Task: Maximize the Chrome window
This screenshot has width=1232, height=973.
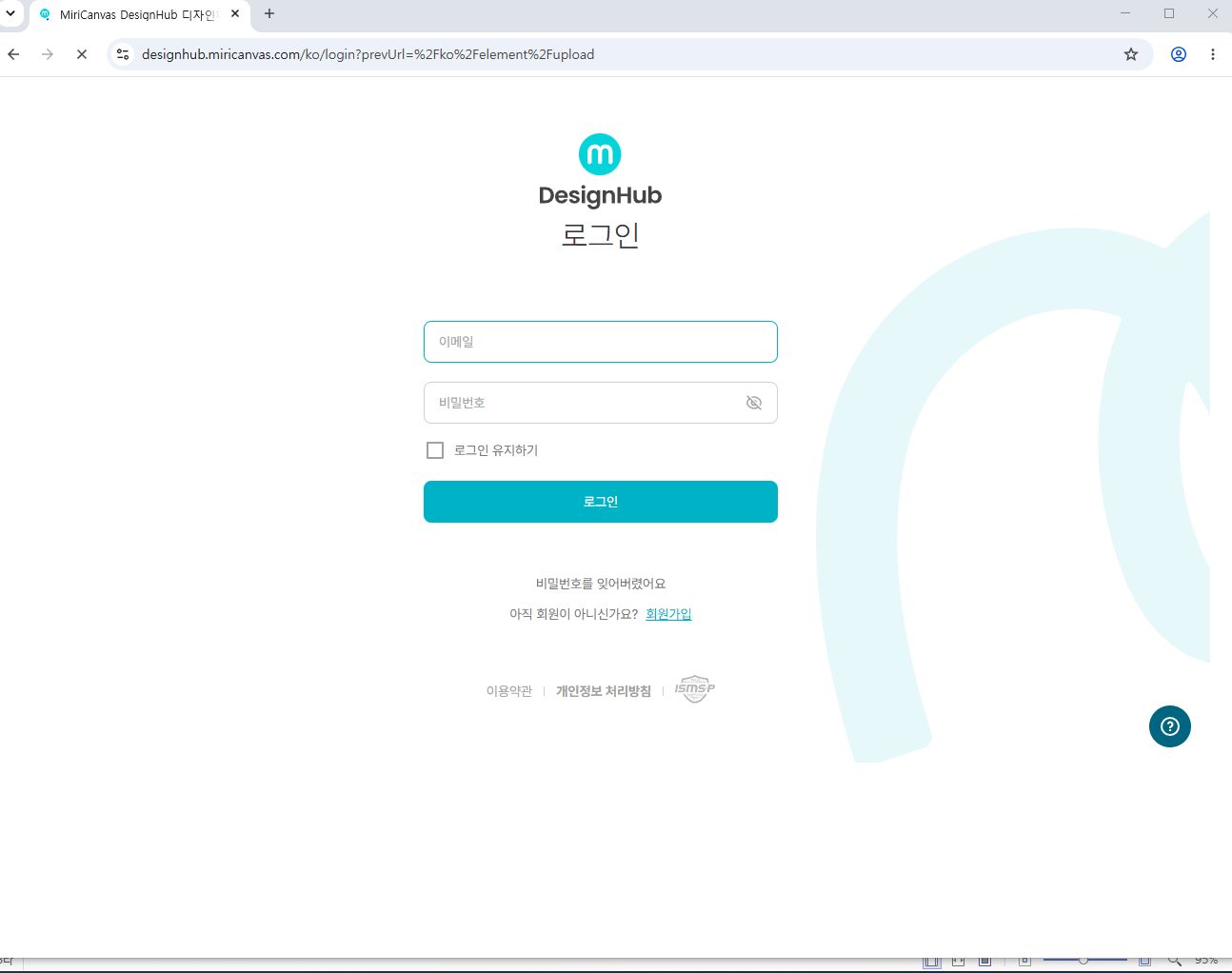Action: coord(1169,13)
